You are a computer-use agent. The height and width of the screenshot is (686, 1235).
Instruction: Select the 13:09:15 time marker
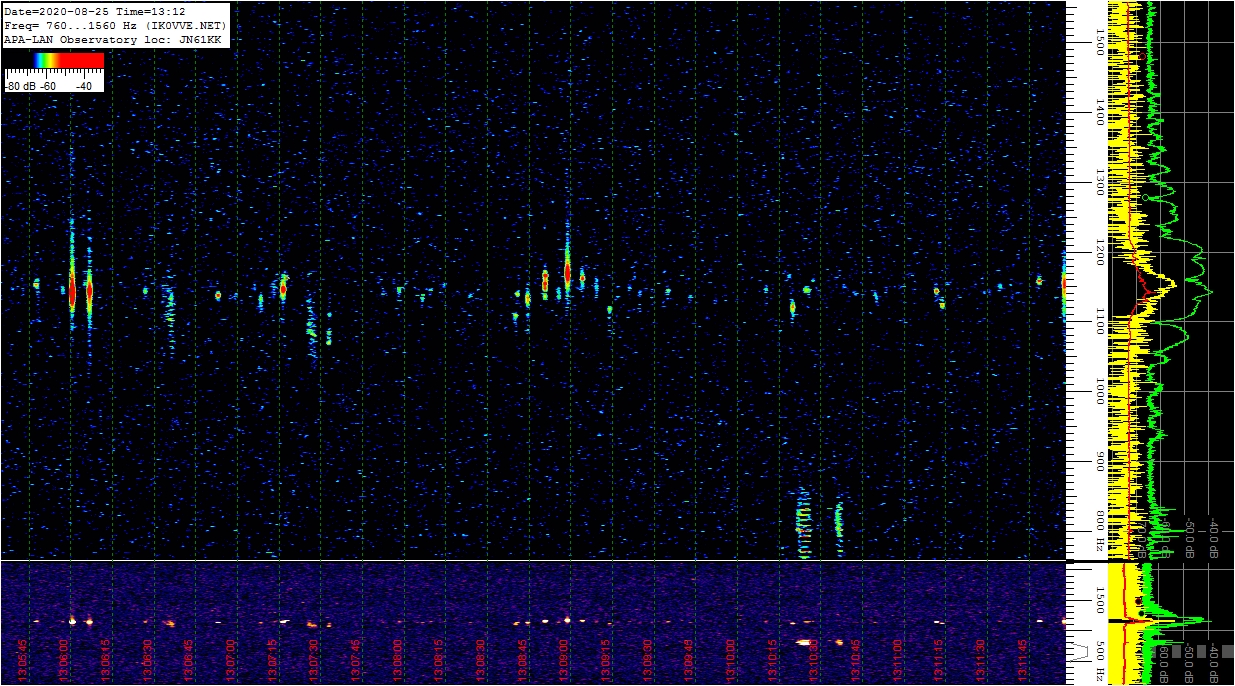(606, 660)
